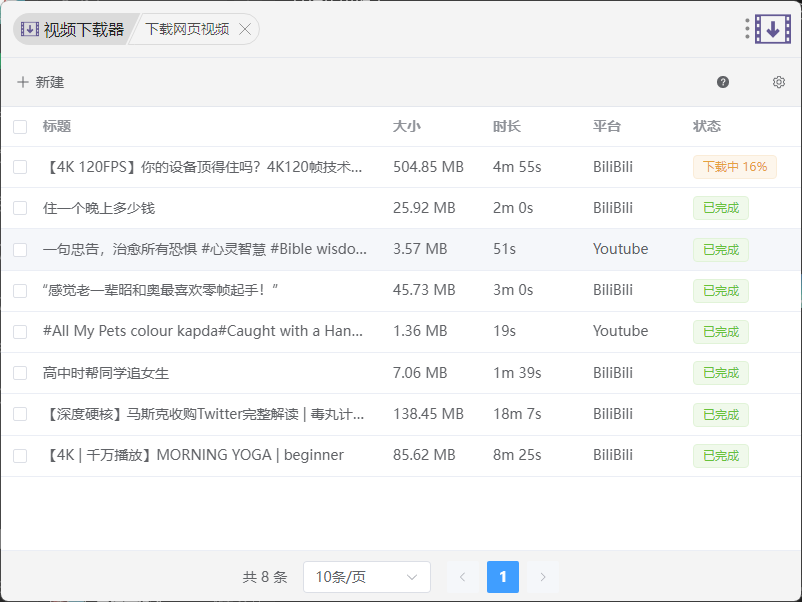Click the plus icon next to 新建

point(23,82)
